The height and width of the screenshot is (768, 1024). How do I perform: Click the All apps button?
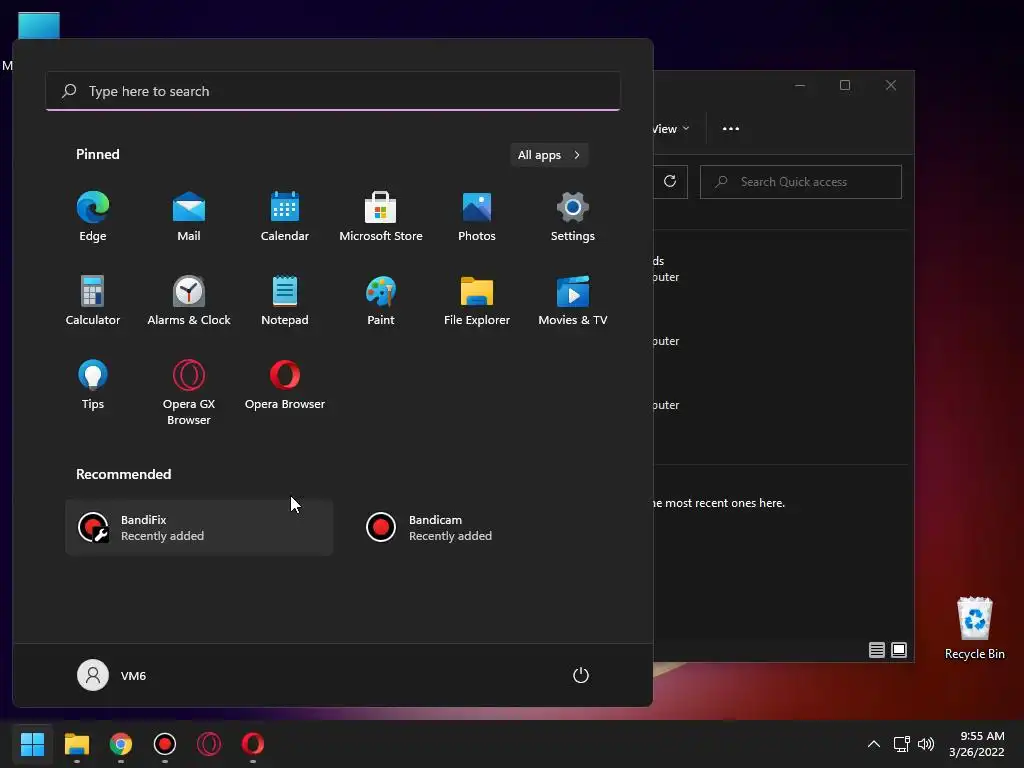point(549,155)
